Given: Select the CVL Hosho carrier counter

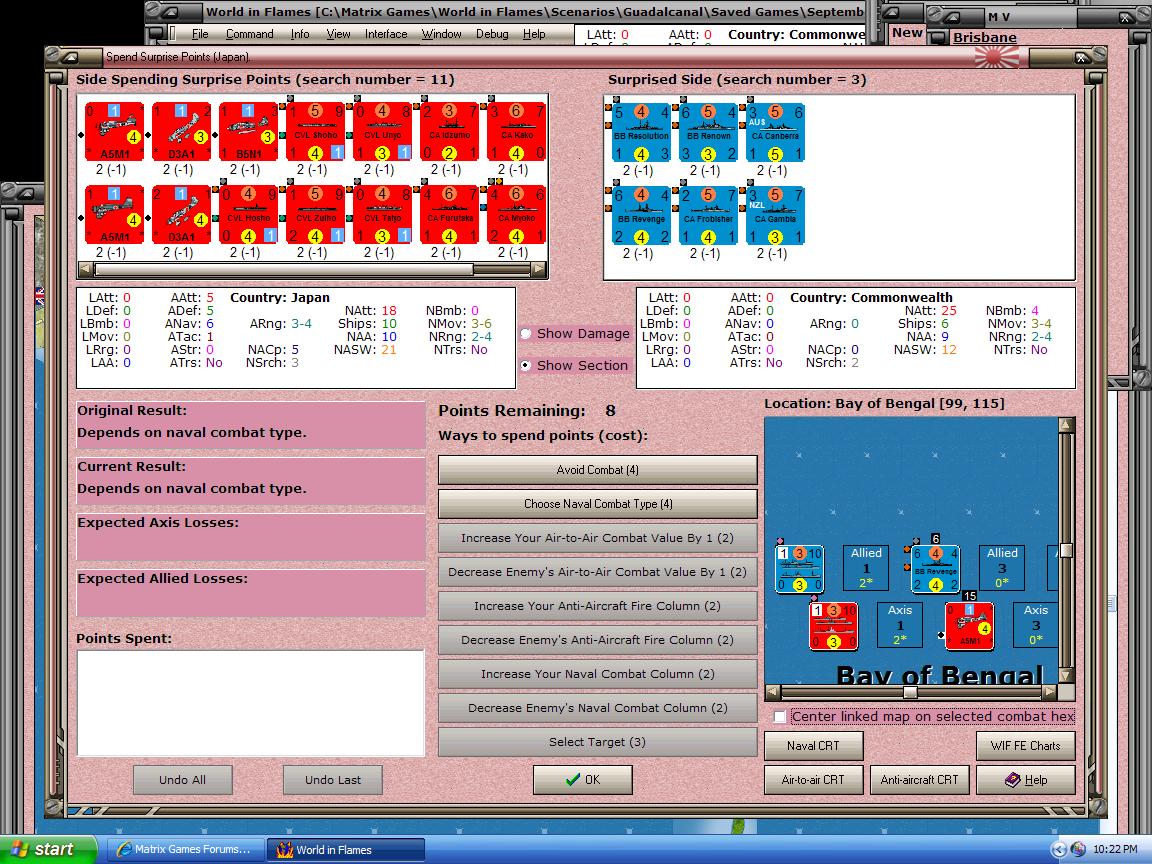Looking at the screenshot, I should [248, 215].
